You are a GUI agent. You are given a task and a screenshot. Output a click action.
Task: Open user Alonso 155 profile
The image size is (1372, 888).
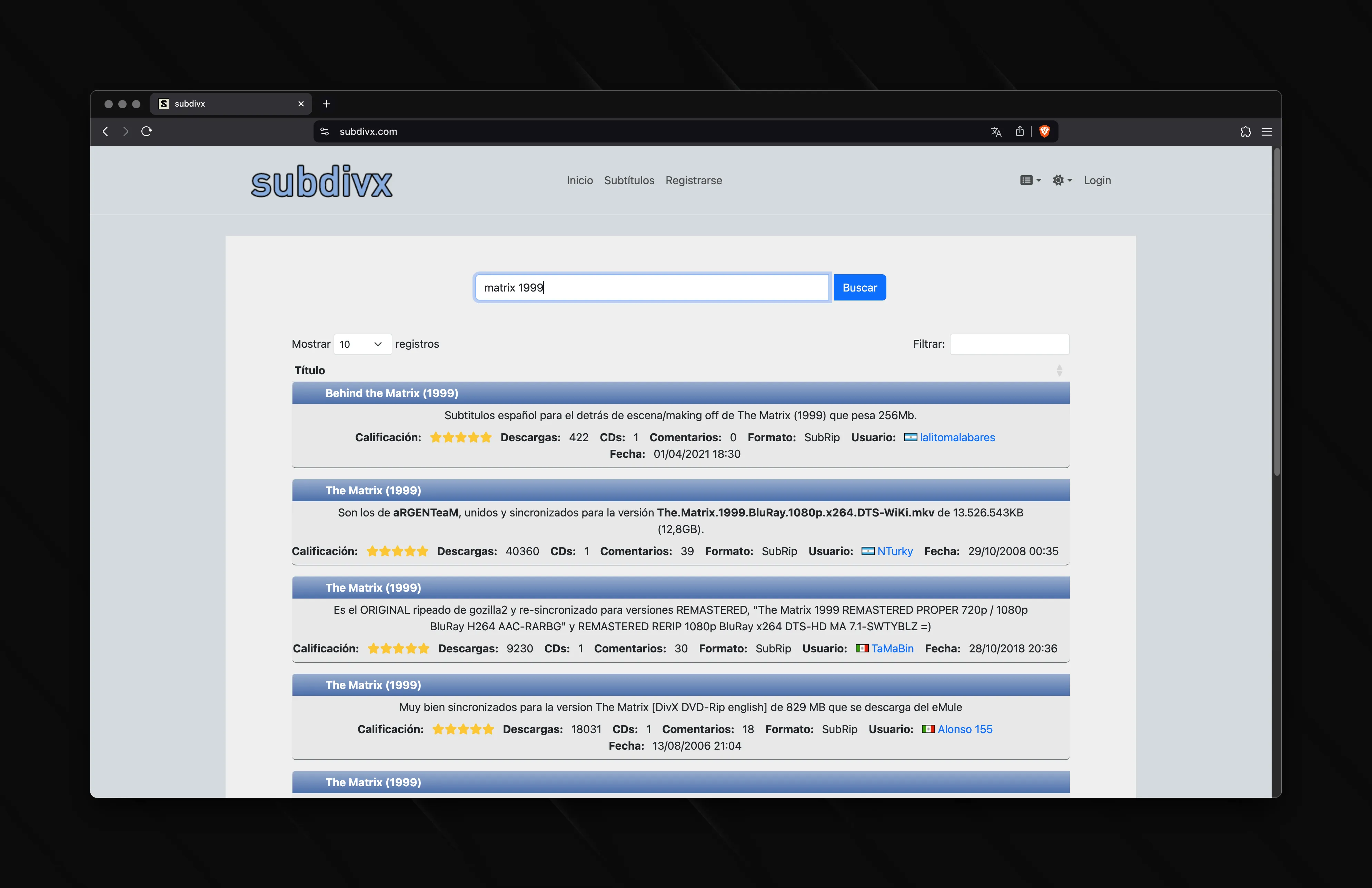click(x=965, y=729)
